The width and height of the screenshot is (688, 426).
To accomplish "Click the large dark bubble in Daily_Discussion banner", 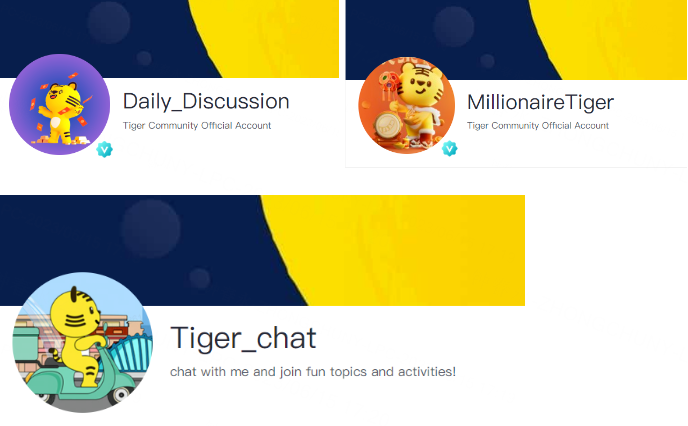I will tap(108, 22).
